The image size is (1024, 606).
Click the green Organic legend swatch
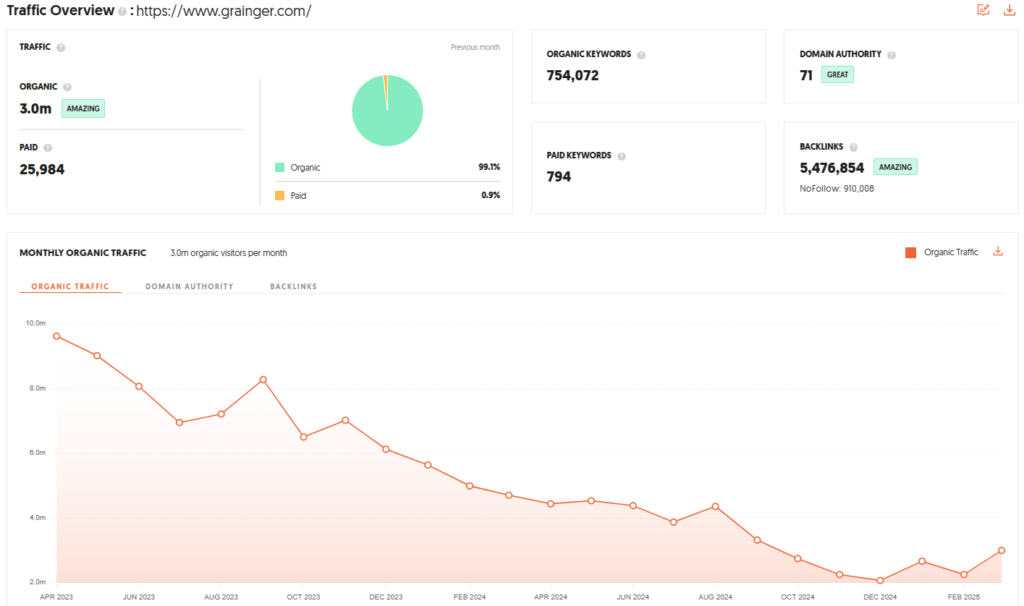[x=280, y=167]
